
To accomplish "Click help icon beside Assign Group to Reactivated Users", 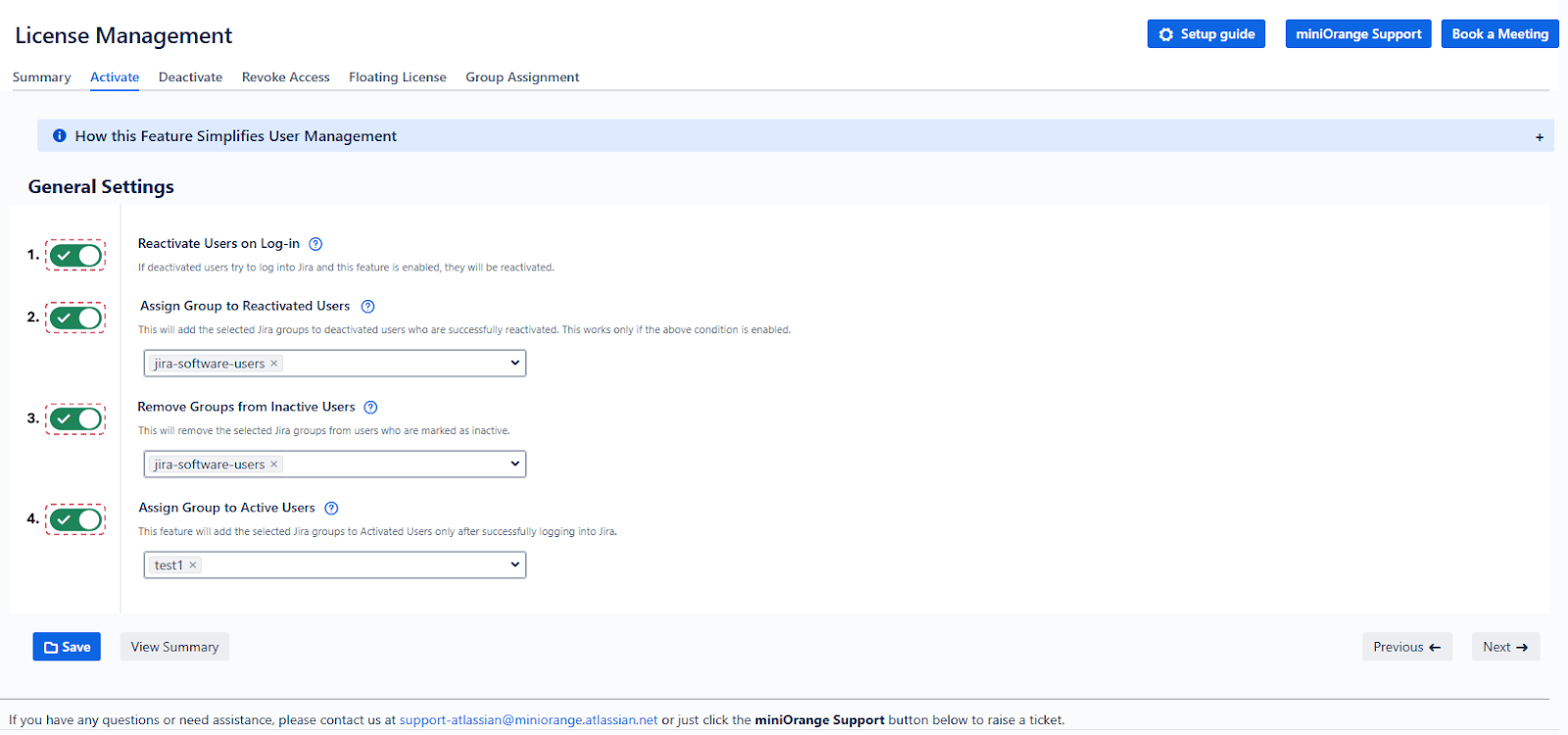I will [x=368, y=307].
